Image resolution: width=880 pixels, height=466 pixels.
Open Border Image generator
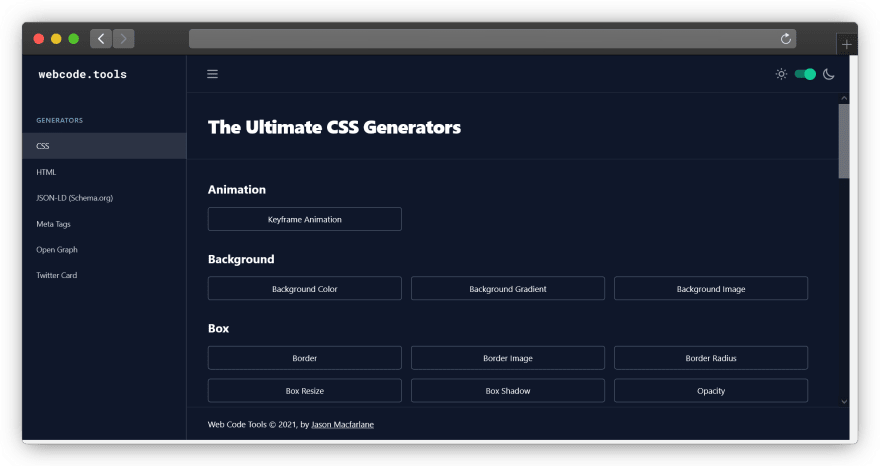508,358
